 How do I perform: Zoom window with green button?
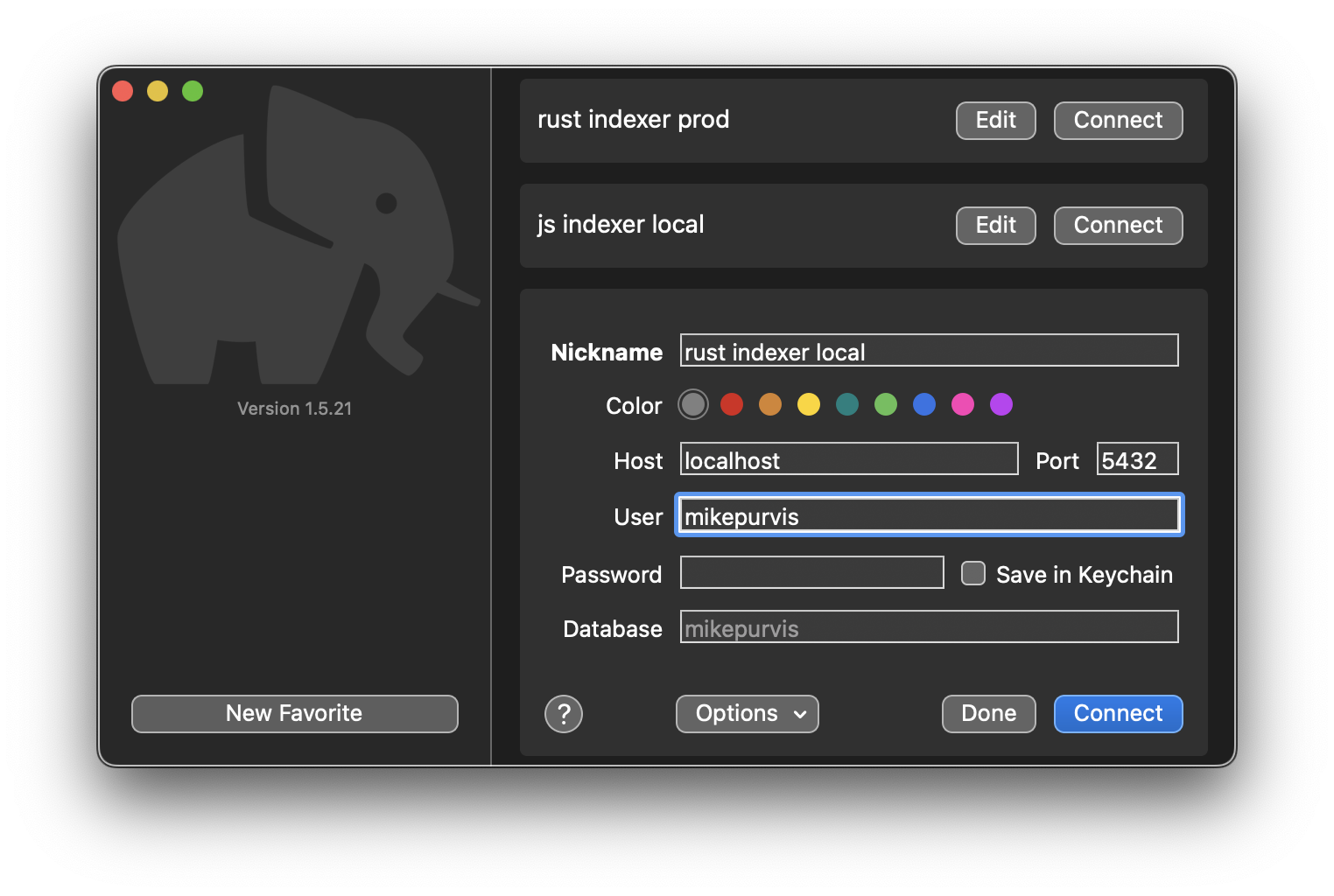point(193,91)
